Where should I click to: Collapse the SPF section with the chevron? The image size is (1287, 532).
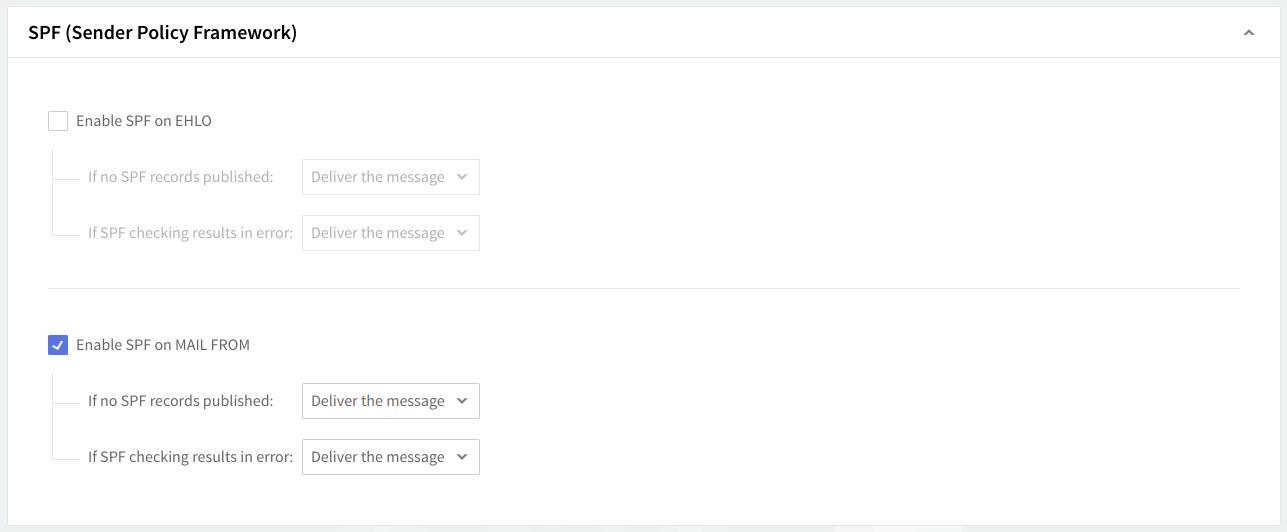point(1248,33)
